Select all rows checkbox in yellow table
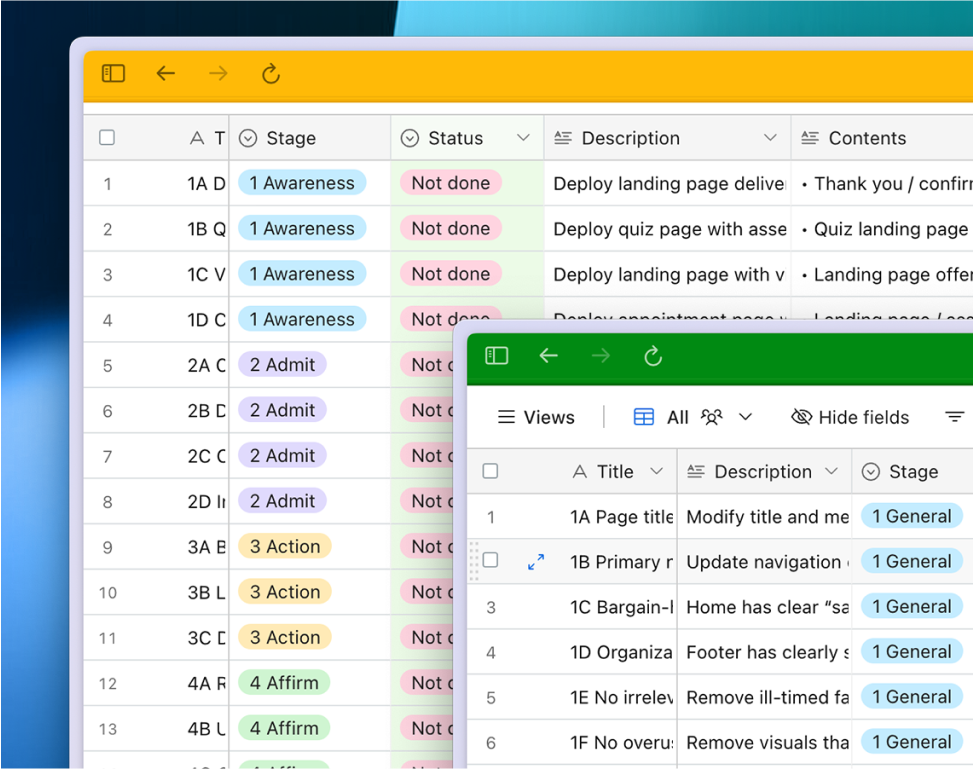Image resolution: width=973 pixels, height=769 pixels. 107,138
